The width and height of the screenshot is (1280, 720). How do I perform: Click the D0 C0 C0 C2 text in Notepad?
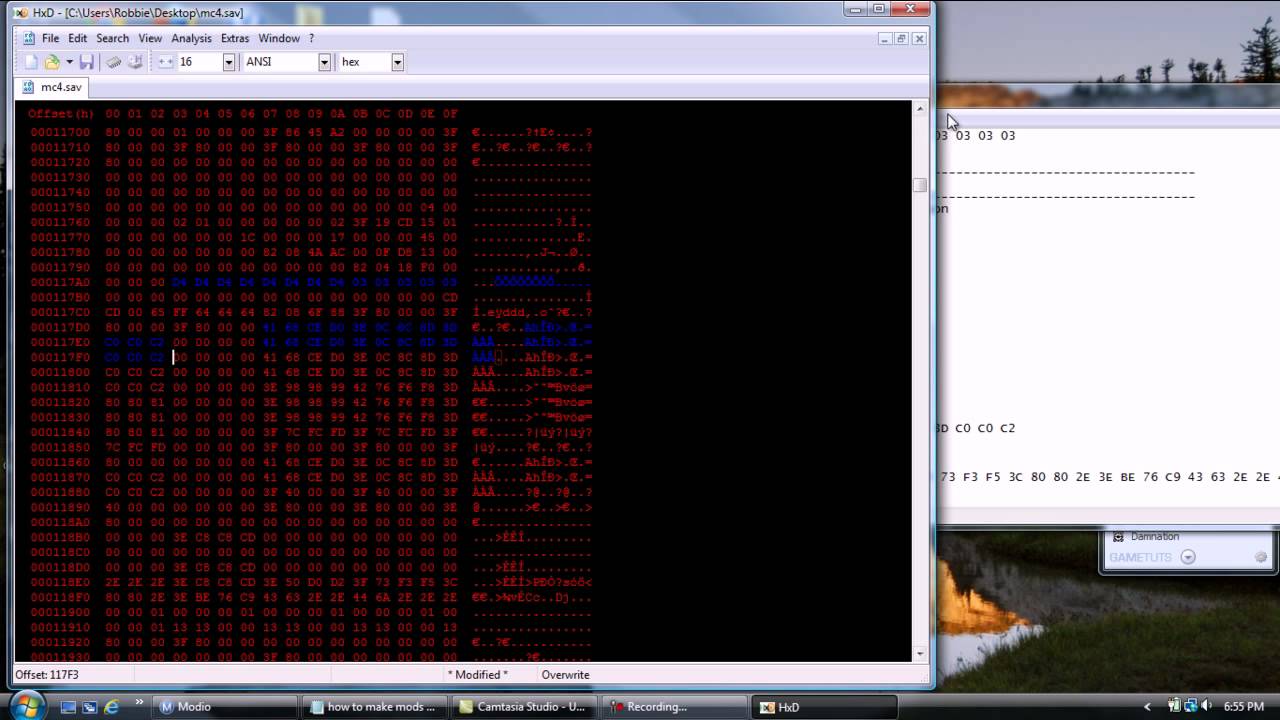[x=977, y=428]
